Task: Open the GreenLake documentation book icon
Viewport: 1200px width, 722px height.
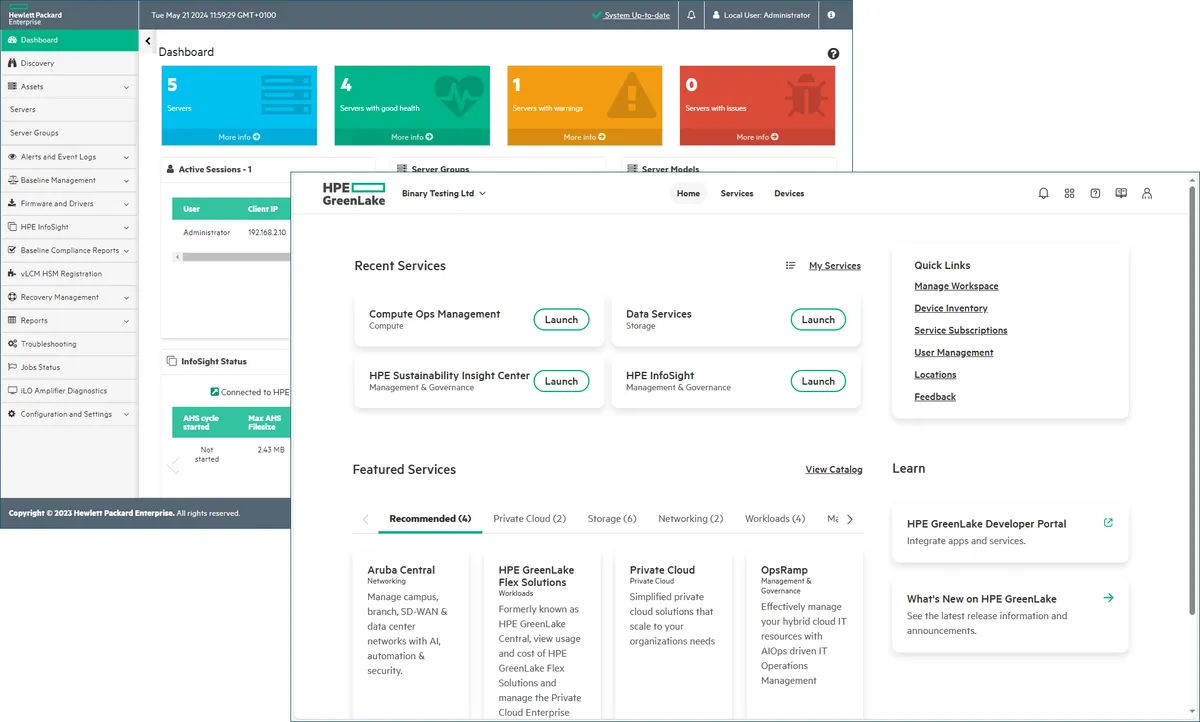Action: click(x=1121, y=194)
